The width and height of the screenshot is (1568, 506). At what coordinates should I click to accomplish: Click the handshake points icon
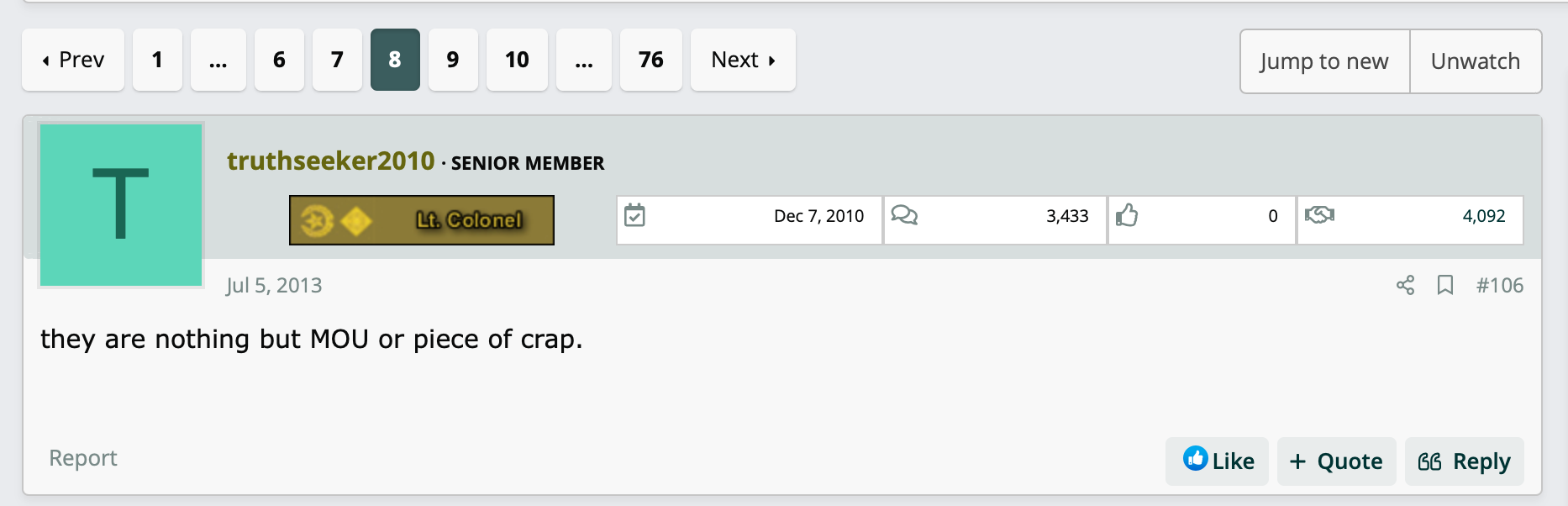(1319, 215)
